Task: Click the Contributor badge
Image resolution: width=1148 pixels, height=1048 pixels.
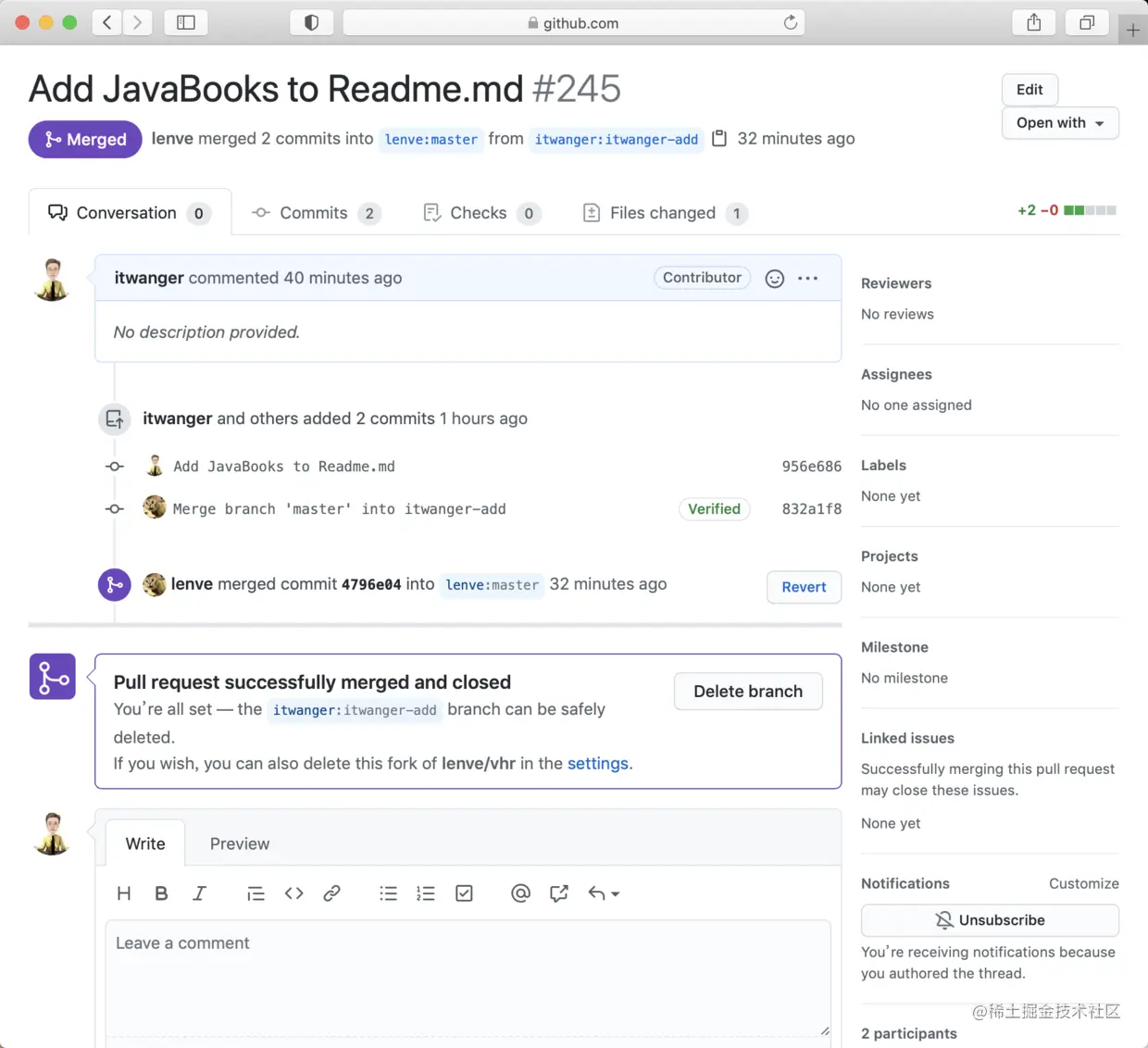Action: click(x=702, y=278)
